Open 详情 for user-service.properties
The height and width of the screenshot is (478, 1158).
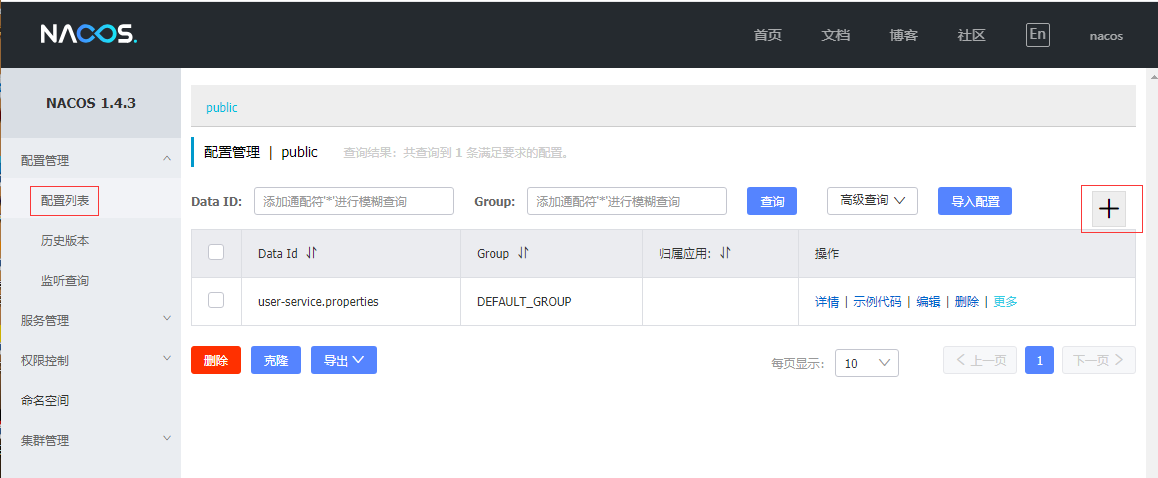point(826,301)
